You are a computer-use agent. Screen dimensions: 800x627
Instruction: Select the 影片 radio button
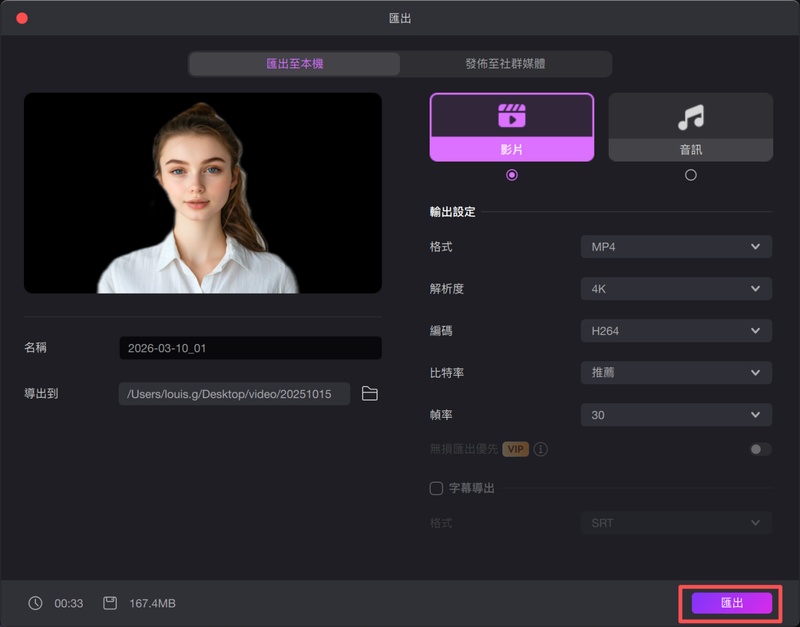click(x=512, y=175)
